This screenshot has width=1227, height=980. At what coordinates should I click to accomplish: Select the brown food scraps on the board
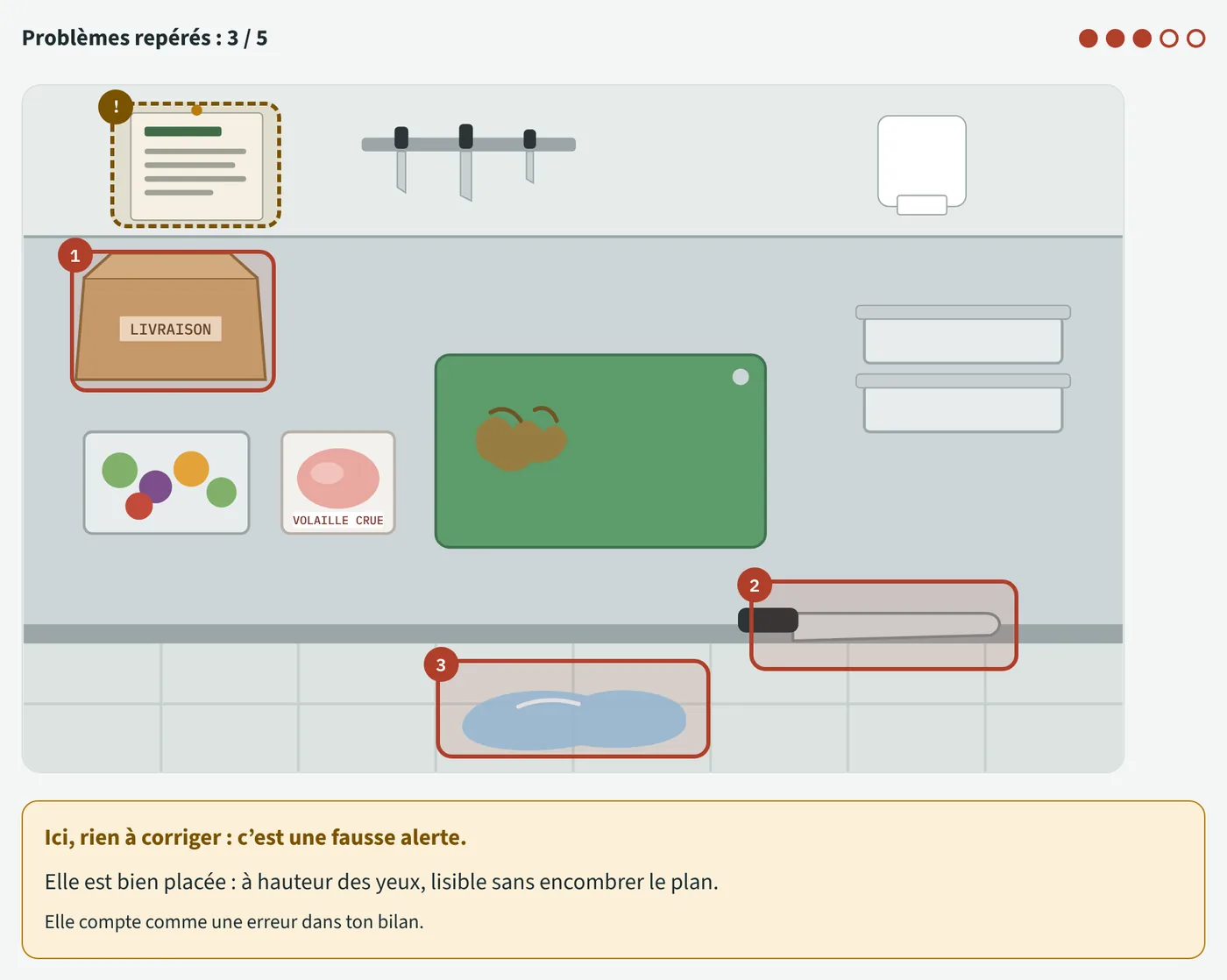pos(521,438)
